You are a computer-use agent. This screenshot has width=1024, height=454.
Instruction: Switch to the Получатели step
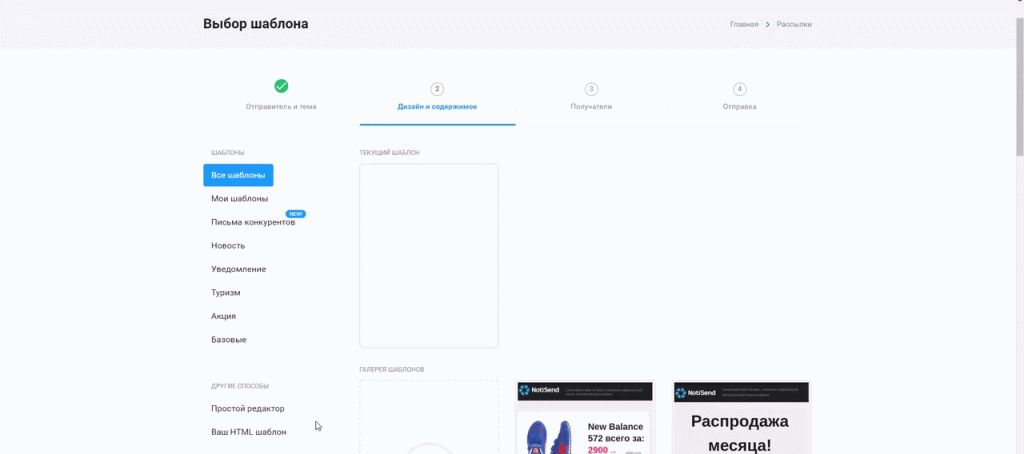[x=591, y=106]
